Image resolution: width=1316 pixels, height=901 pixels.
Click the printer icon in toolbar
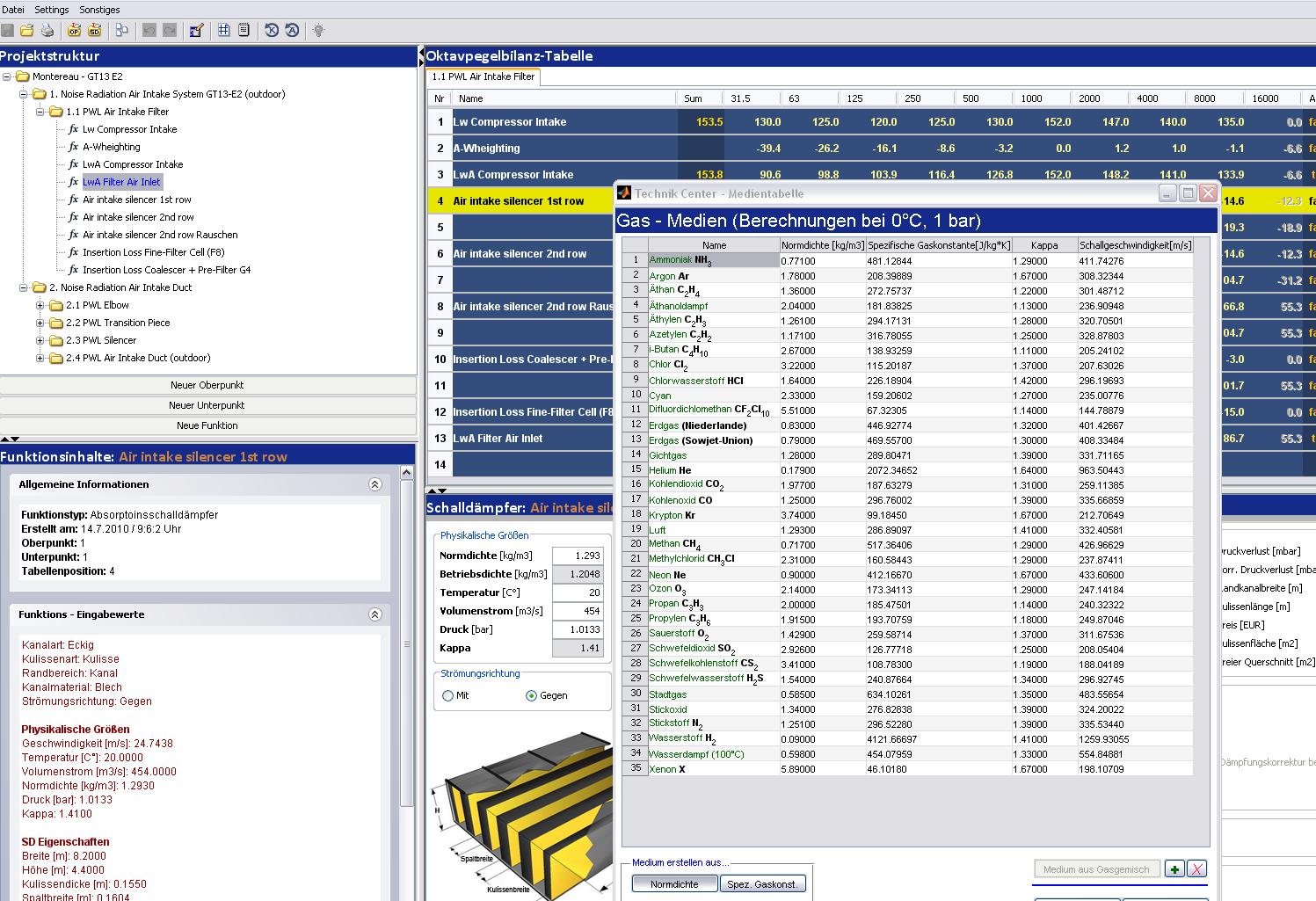pyautogui.click(x=47, y=31)
